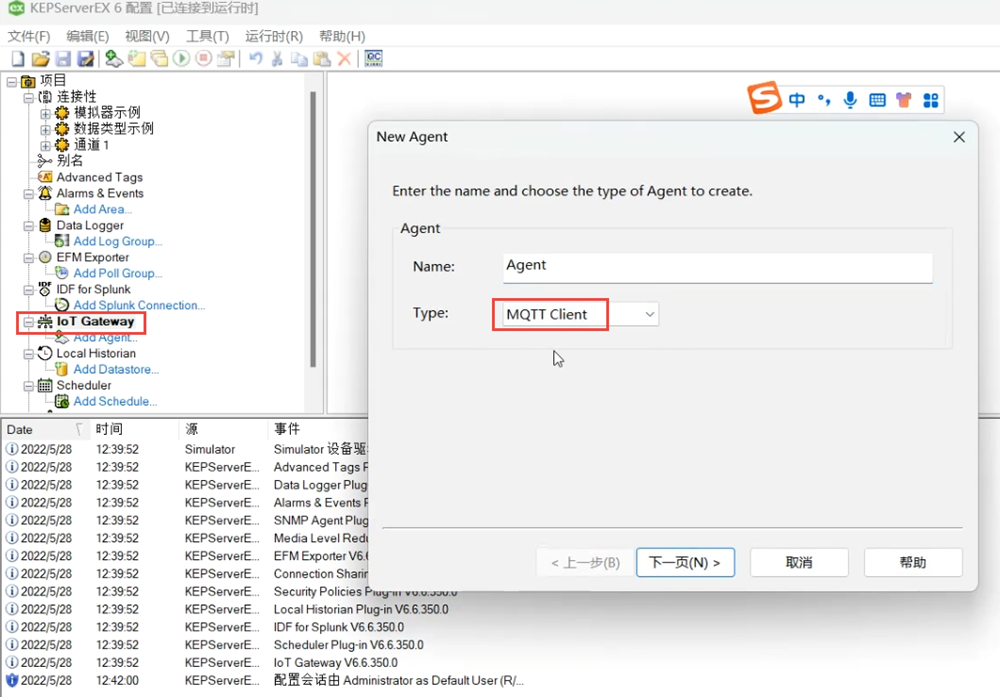
Task: Open the 编辑(E) menu
Action: (x=87, y=36)
